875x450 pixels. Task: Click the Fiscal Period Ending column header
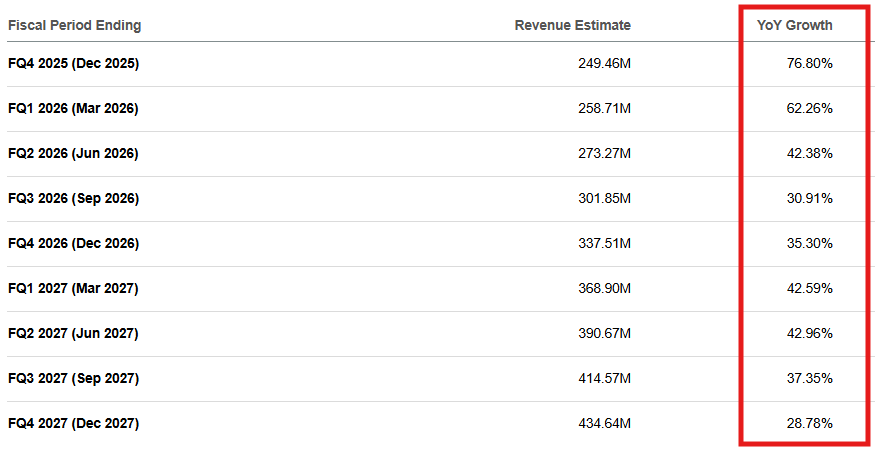point(75,25)
